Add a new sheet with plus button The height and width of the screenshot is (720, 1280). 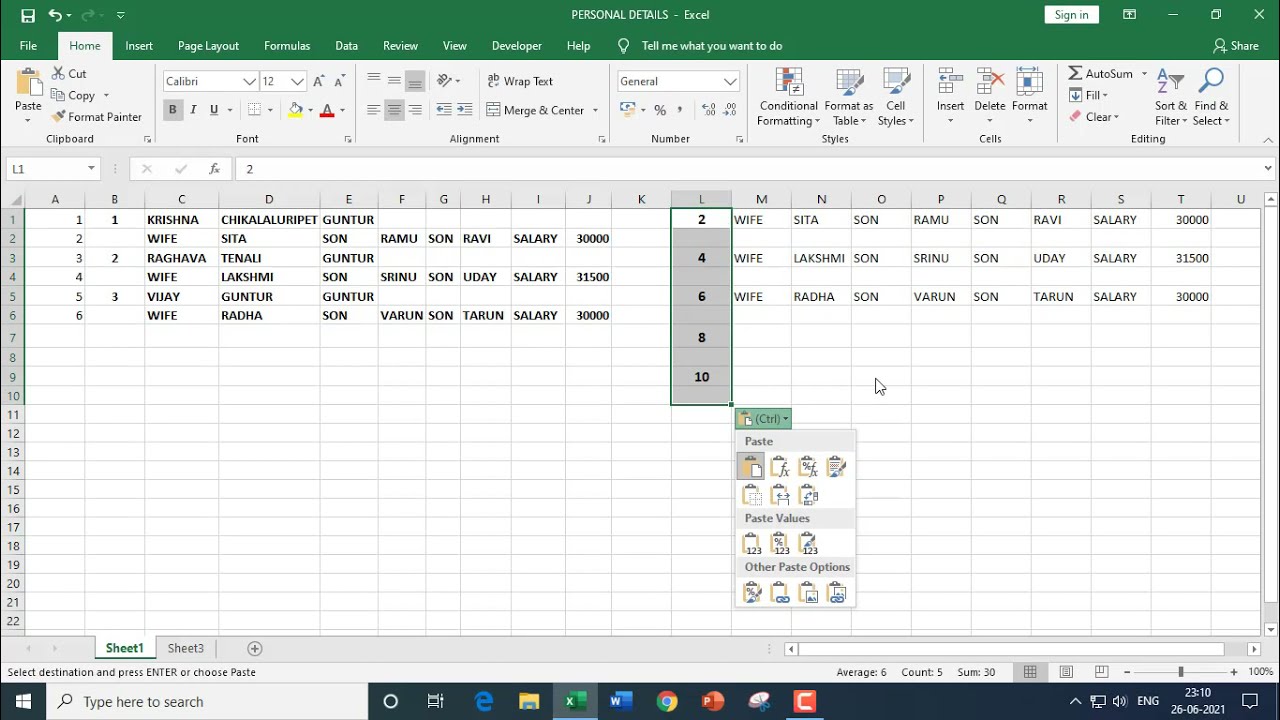point(254,648)
